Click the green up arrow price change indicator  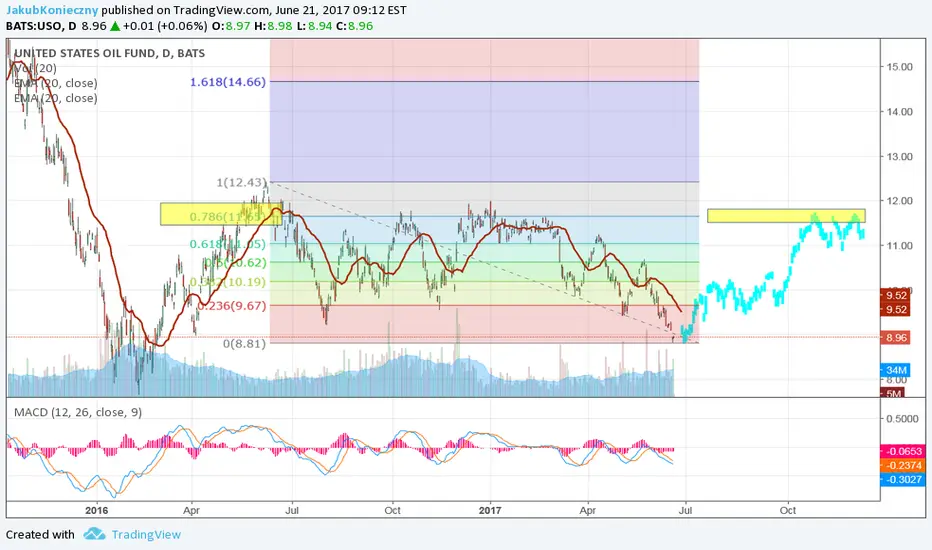[115, 26]
